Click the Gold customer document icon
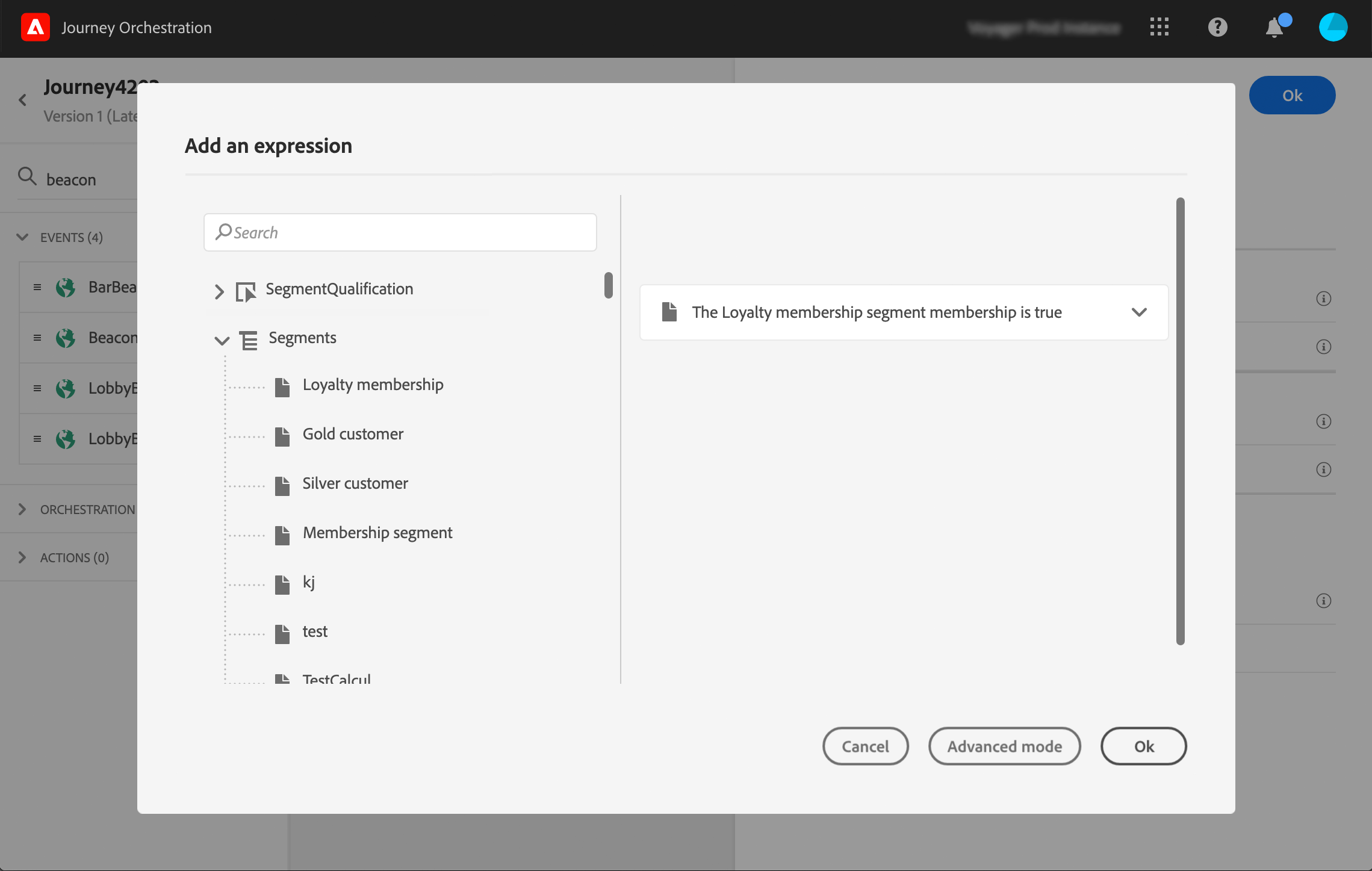 pyautogui.click(x=282, y=436)
